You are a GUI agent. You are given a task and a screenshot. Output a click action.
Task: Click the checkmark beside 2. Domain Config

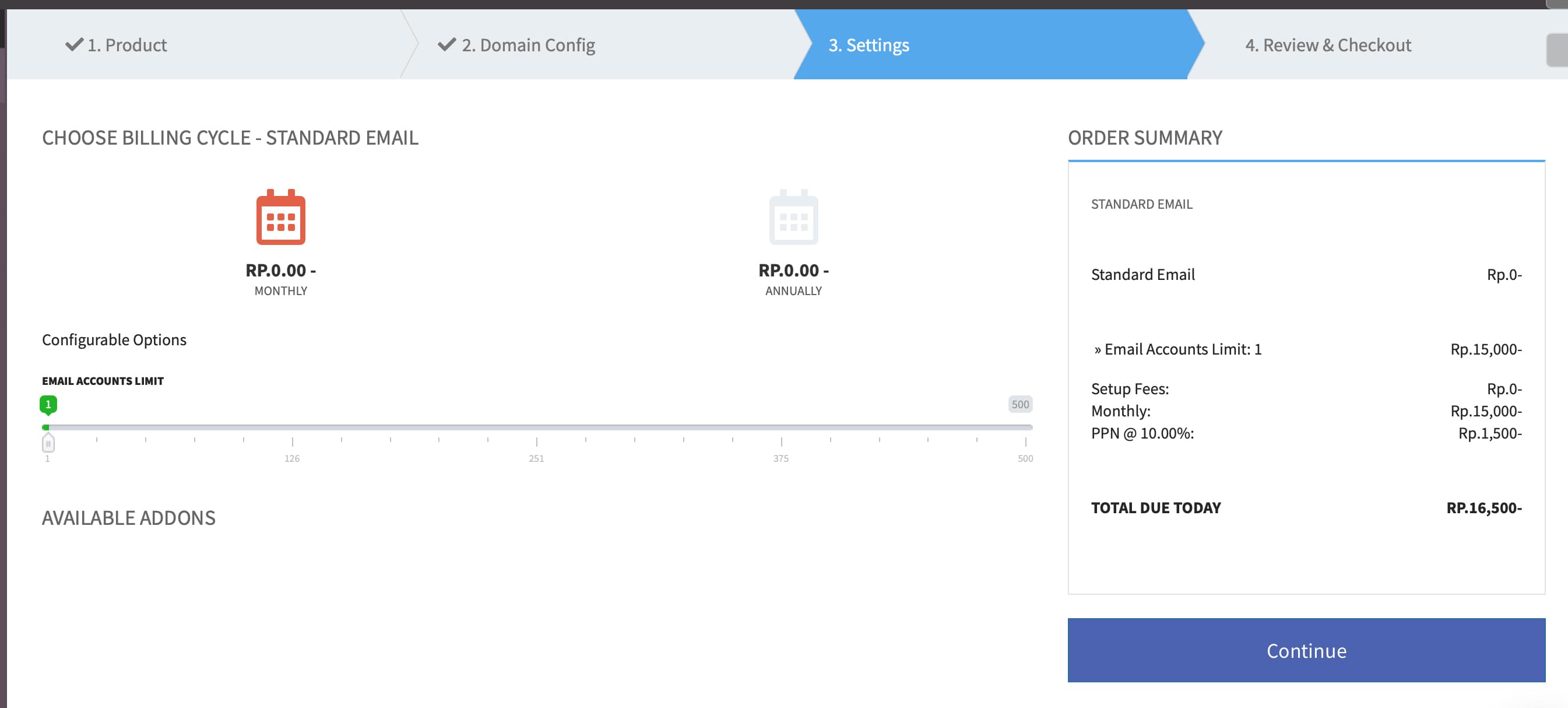[x=447, y=44]
